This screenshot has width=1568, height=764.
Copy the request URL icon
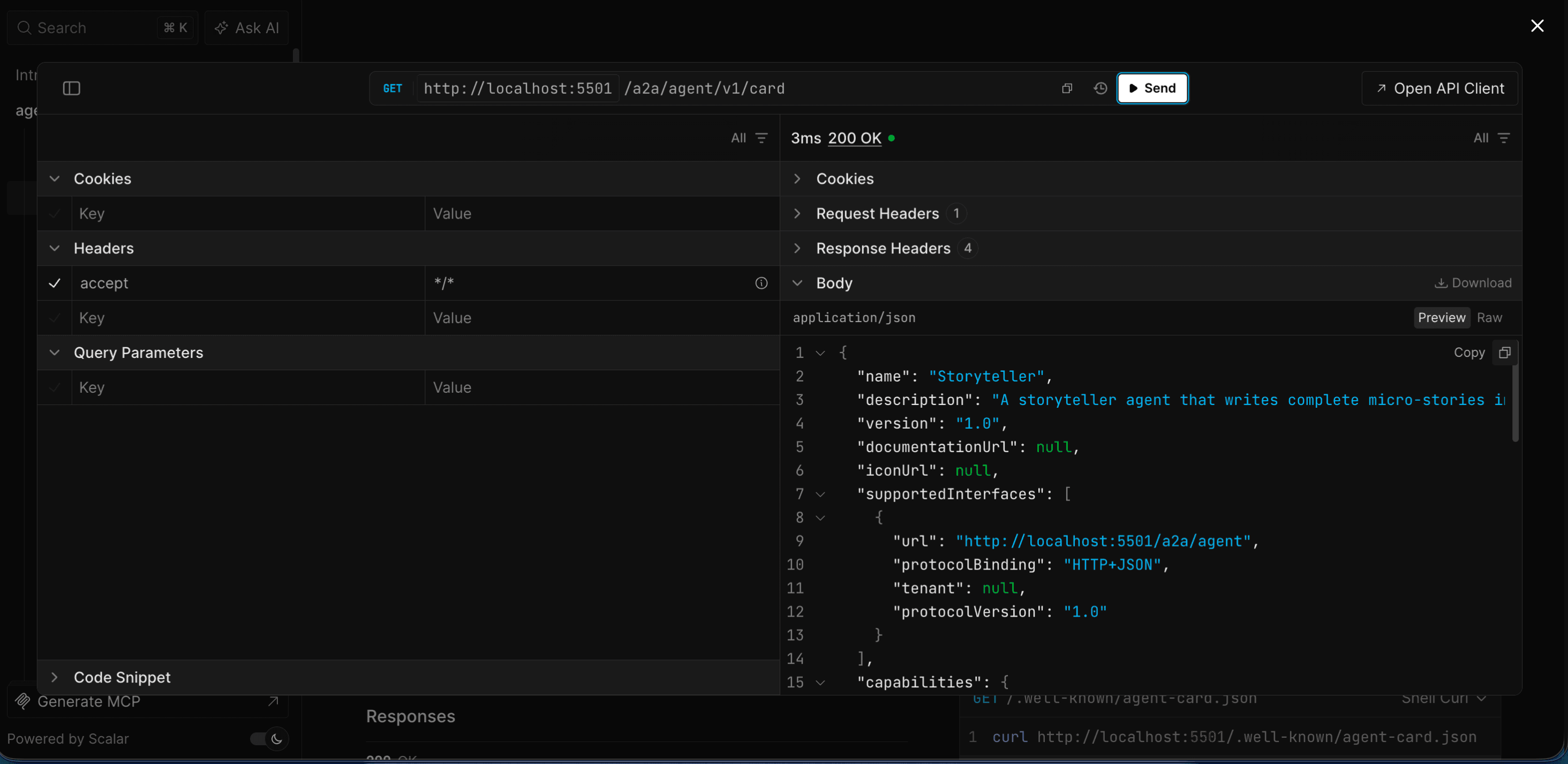click(x=1067, y=89)
